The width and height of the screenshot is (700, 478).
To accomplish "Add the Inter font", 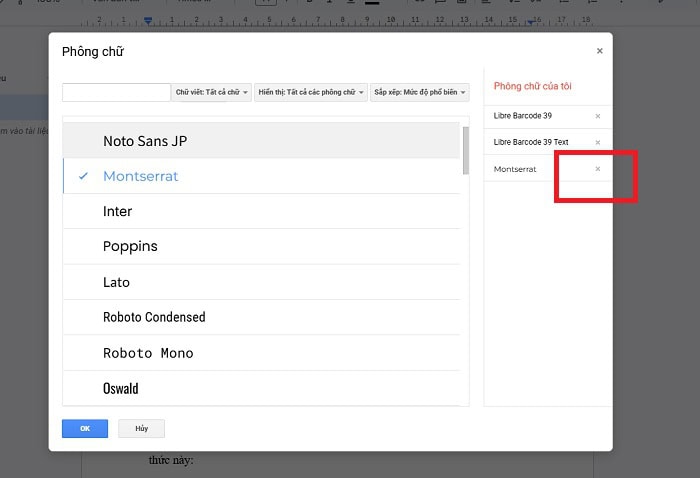I will click(x=117, y=212).
